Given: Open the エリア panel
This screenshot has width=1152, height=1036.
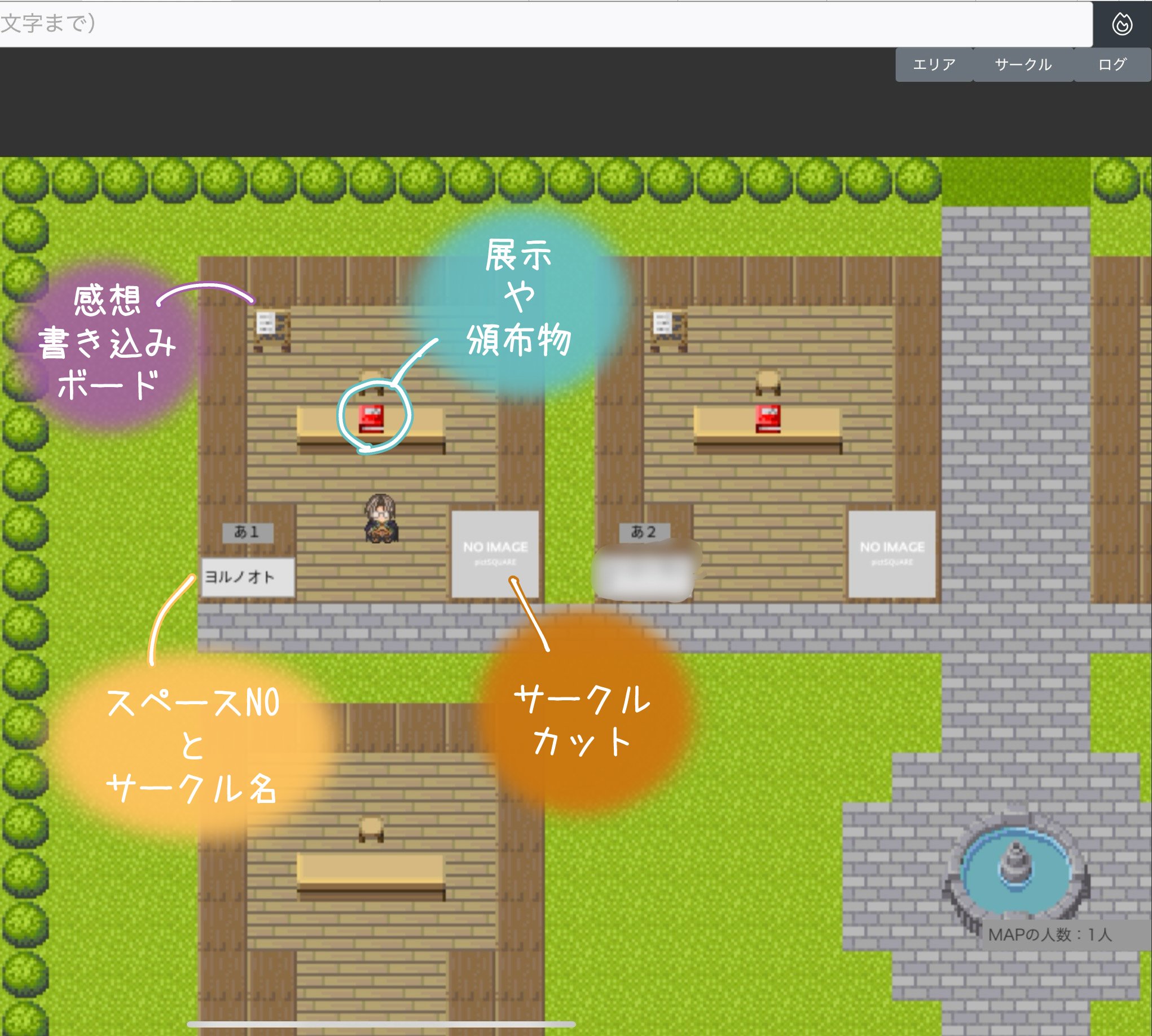Looking at the screenshot, I should pyautogui.click(x=934, y=64).
